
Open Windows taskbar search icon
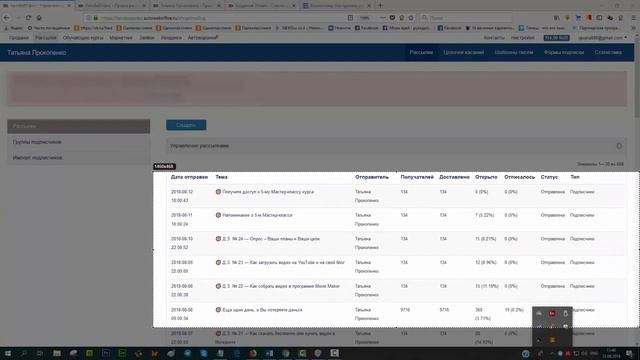(x=24, y=353)
